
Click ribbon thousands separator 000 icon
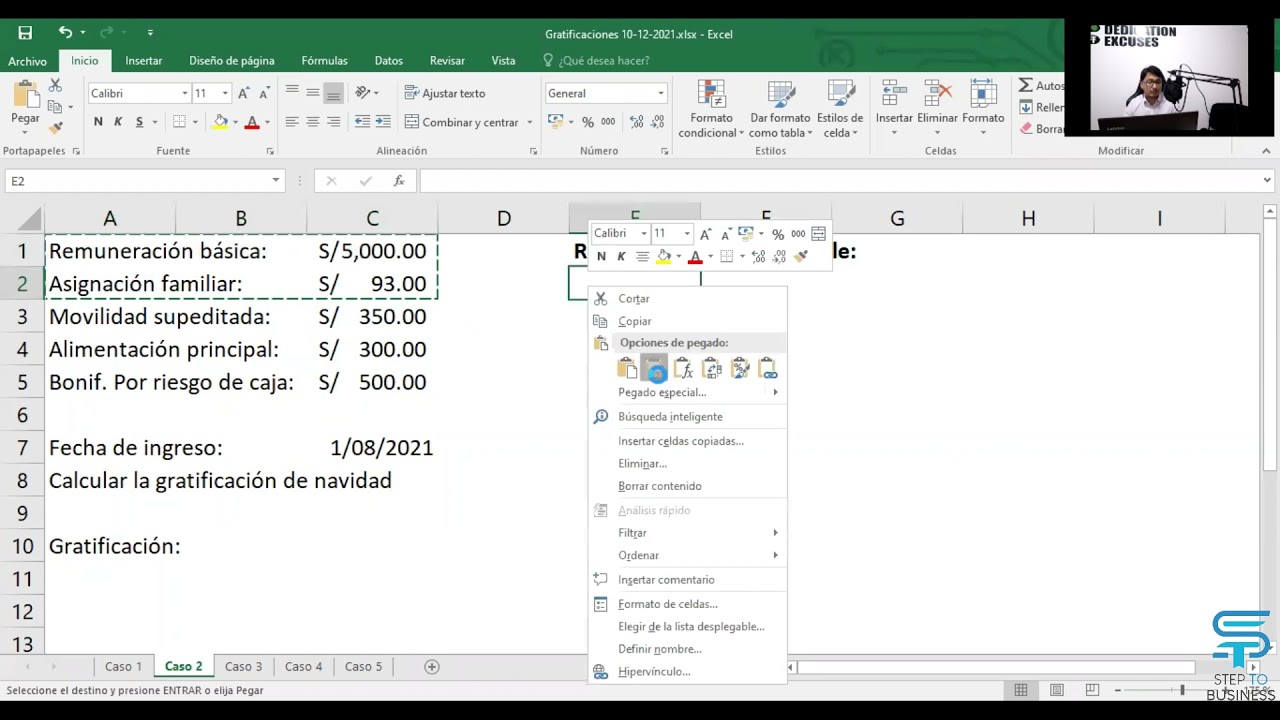click(x=609, y=122)
